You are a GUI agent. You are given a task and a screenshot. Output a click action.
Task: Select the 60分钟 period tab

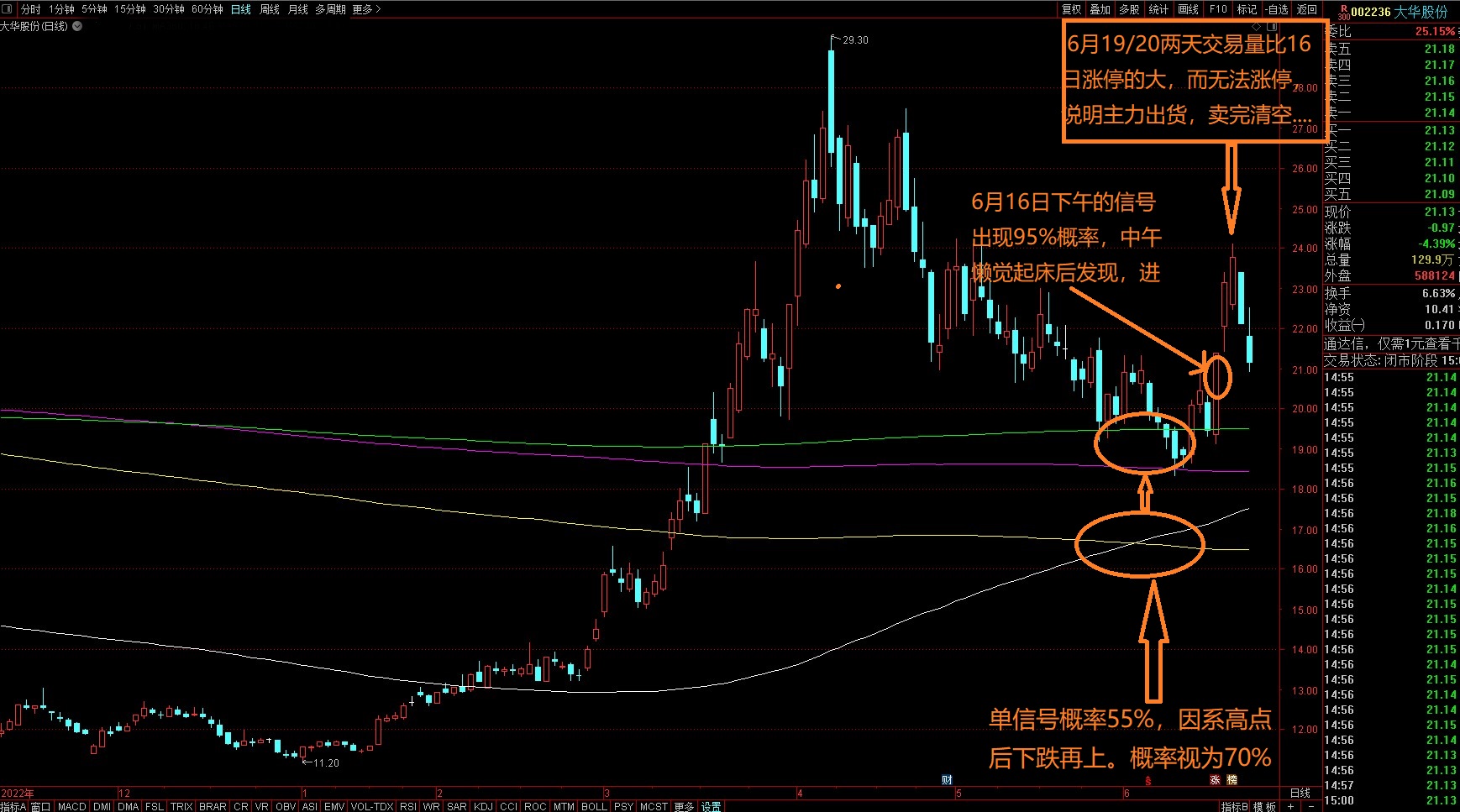pyautogui.click(x=207, y=9)
